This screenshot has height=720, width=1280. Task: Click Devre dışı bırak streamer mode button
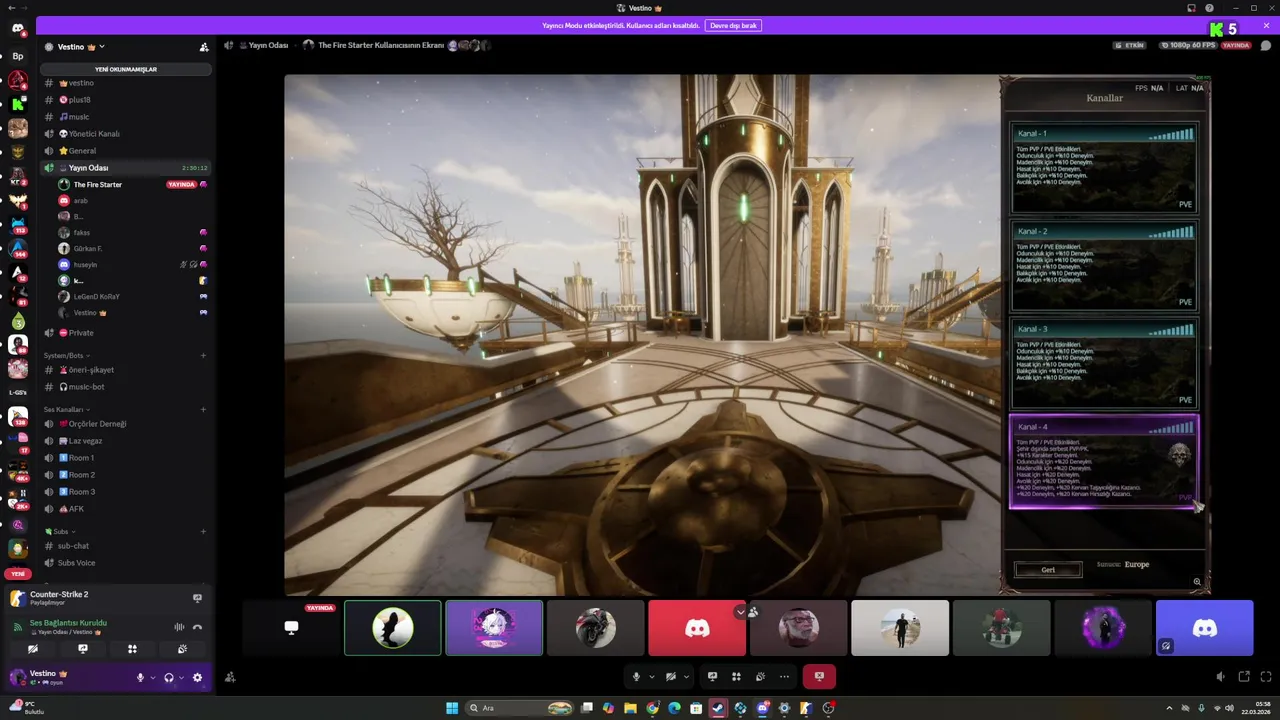tap(734, 25)
